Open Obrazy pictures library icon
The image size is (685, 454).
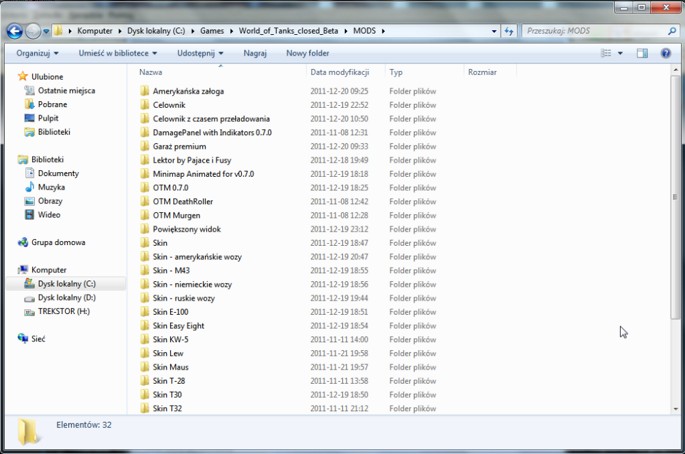click(29, 201)
